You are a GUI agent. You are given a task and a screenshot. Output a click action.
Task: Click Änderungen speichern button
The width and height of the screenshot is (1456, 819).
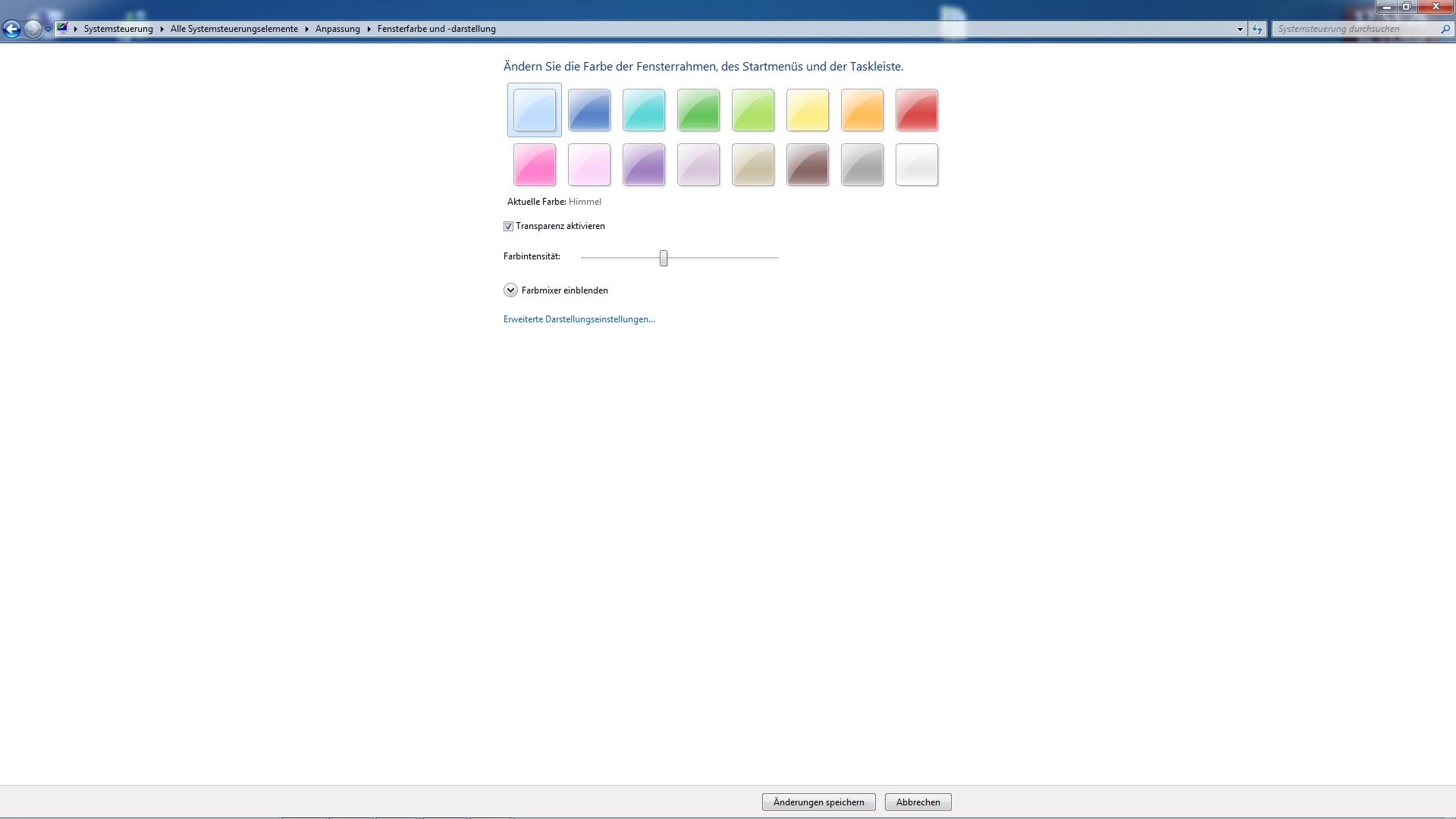click(818, 802)
